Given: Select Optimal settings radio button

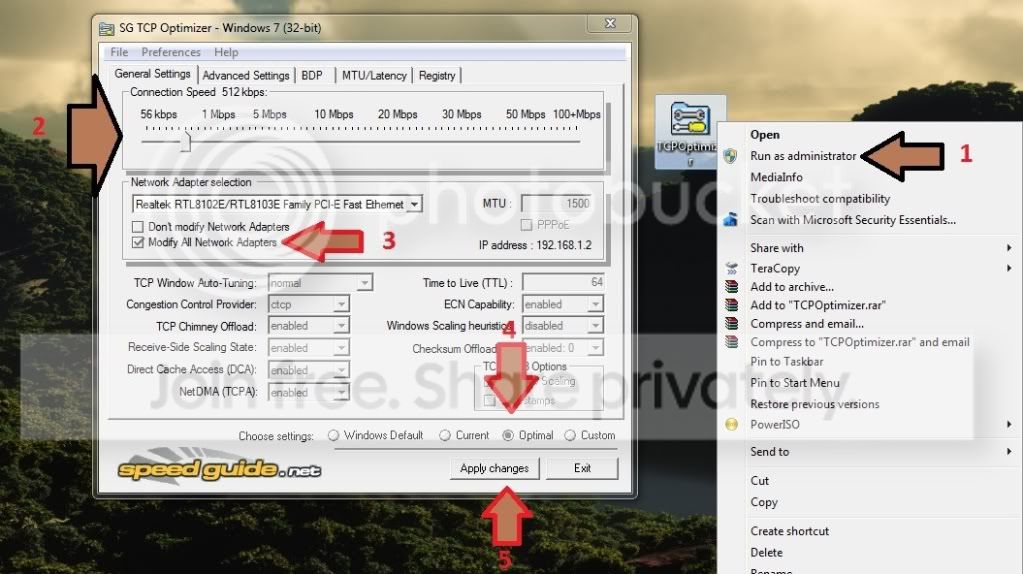Looking at the screenshot, I should tap(508, 436).
